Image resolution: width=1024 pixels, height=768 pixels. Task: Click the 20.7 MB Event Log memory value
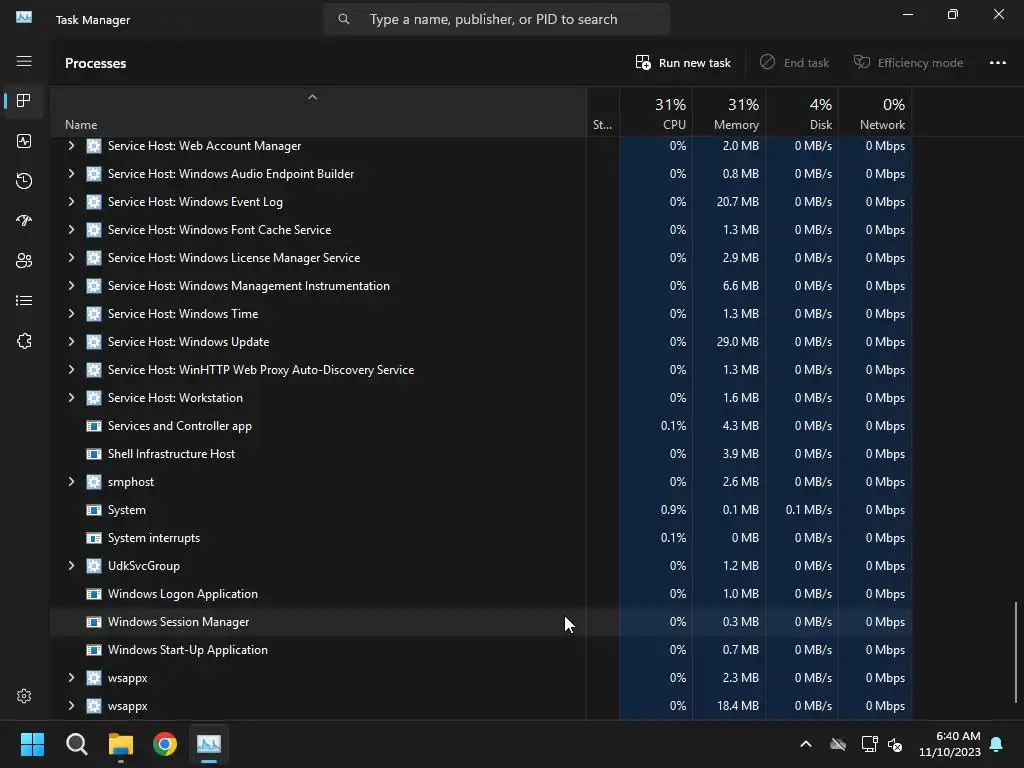[x=737, y=202]
